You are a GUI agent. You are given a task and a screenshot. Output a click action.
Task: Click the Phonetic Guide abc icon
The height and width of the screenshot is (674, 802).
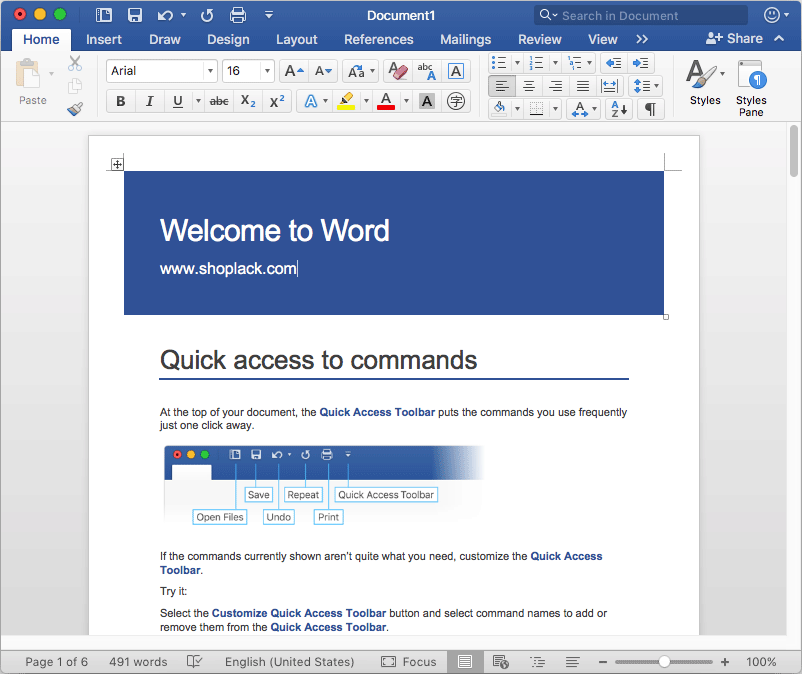pyautogui.click(x=426, y=71)
